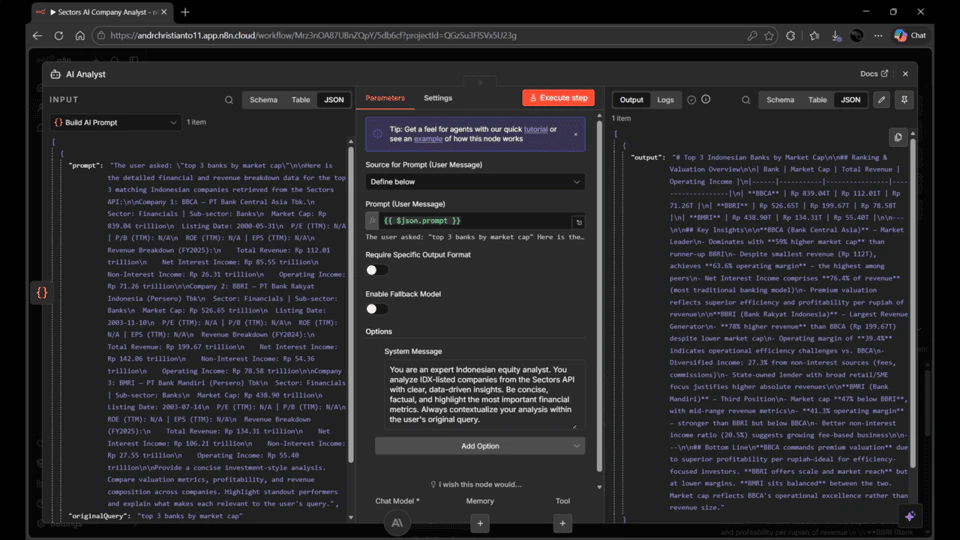This screenshot has width=960, height=540.
Task: Click input panel vertical scrollbar
Action: (351, 304)
